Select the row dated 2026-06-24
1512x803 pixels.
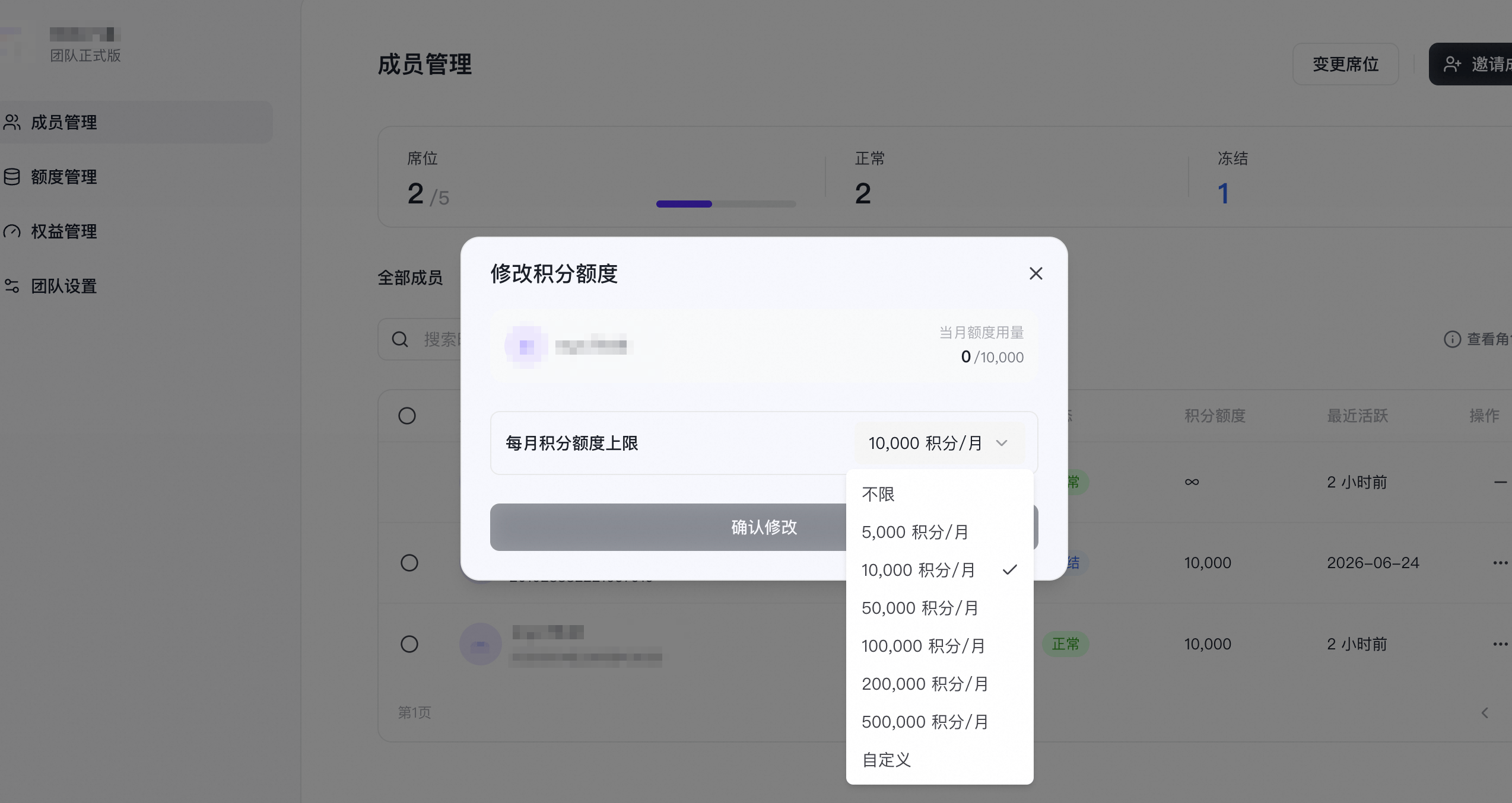tap(409, 563)
